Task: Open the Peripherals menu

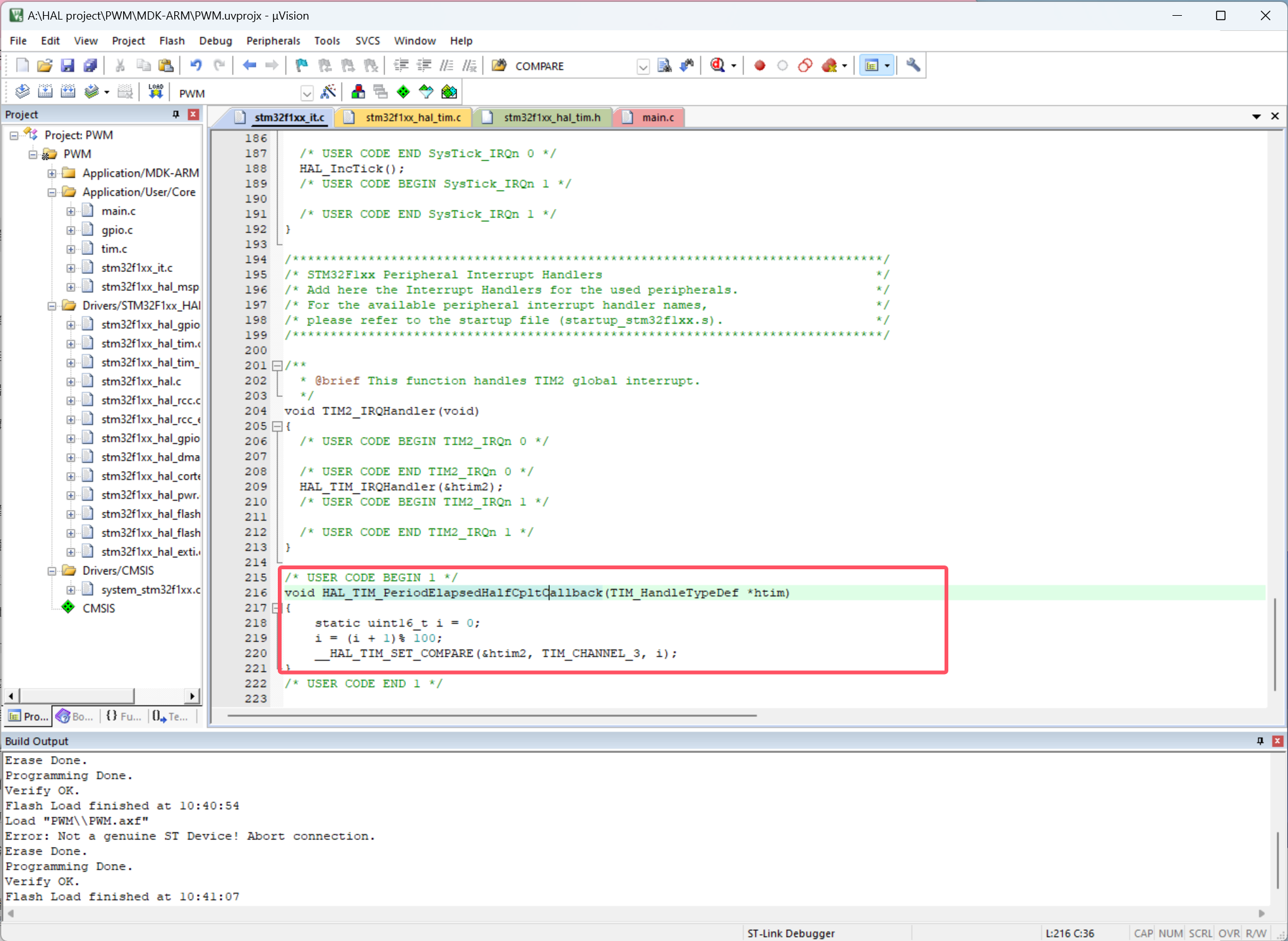Action: click(273, 40)
